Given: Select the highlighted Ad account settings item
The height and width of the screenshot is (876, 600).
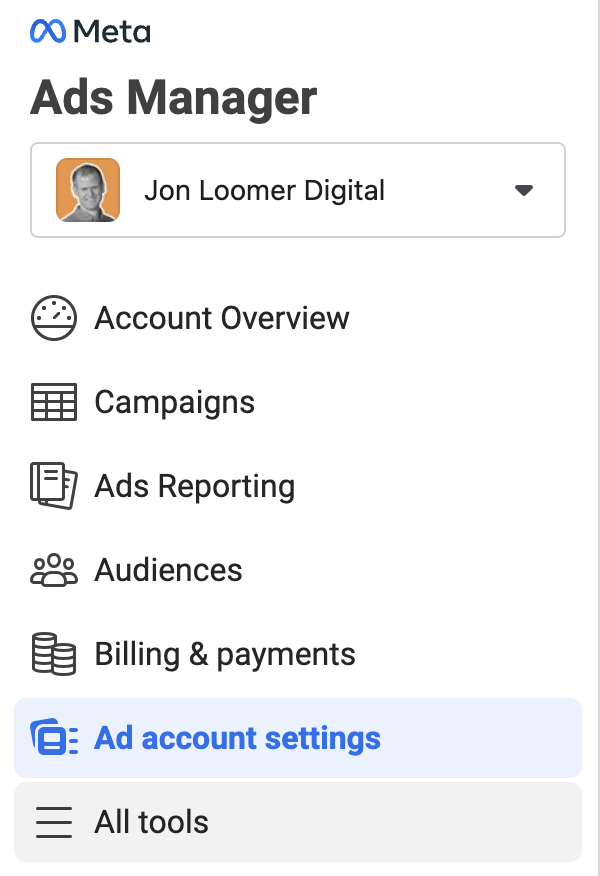Looking at the screenshot, I should (237, 738).
